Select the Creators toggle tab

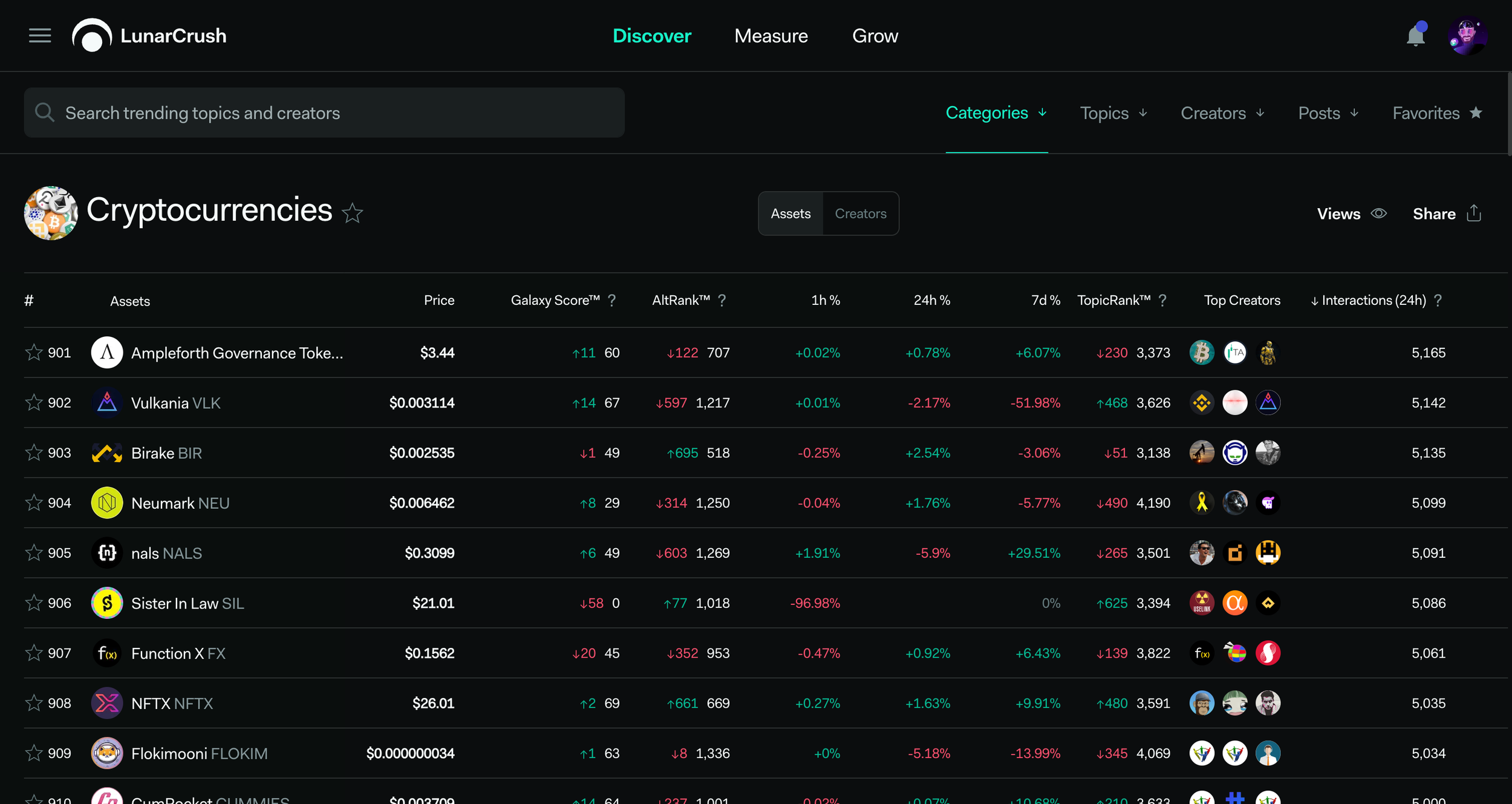(x=861, y=214)
